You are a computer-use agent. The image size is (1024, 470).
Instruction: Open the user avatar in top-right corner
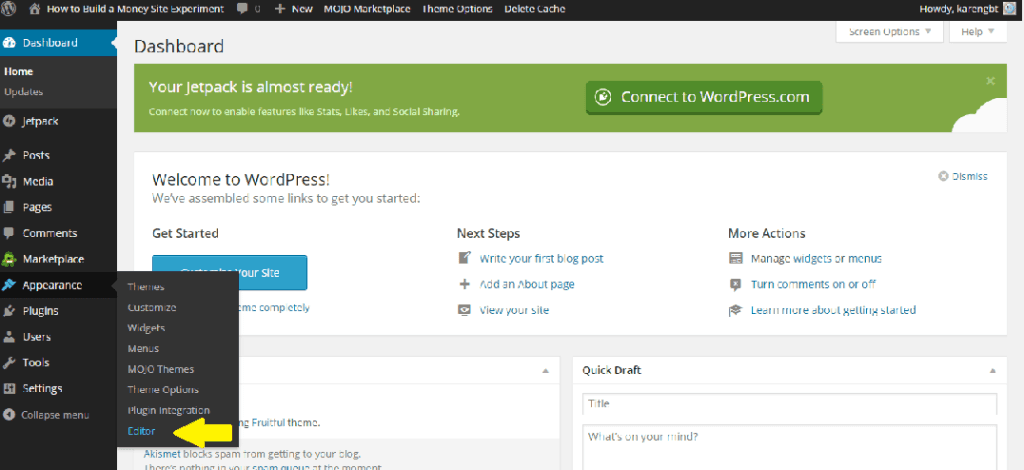click(x=1009, y=9)
